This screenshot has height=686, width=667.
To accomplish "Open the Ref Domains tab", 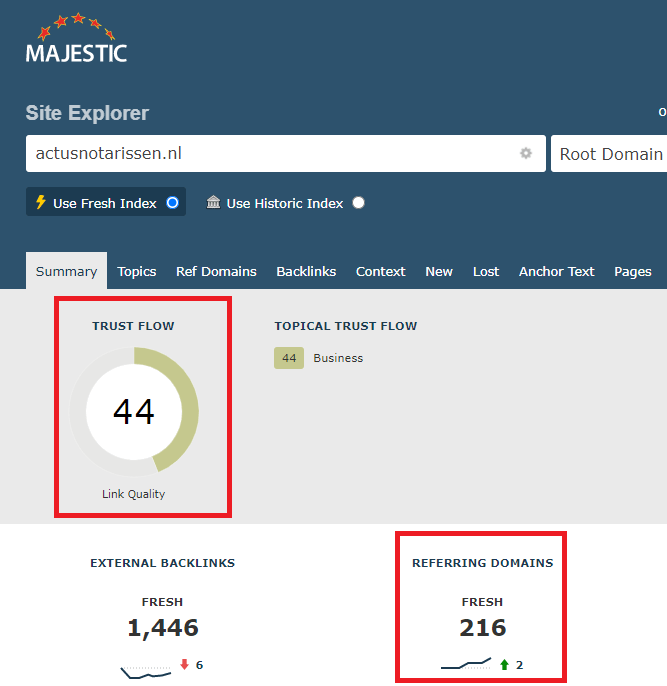I will point(216,271).
